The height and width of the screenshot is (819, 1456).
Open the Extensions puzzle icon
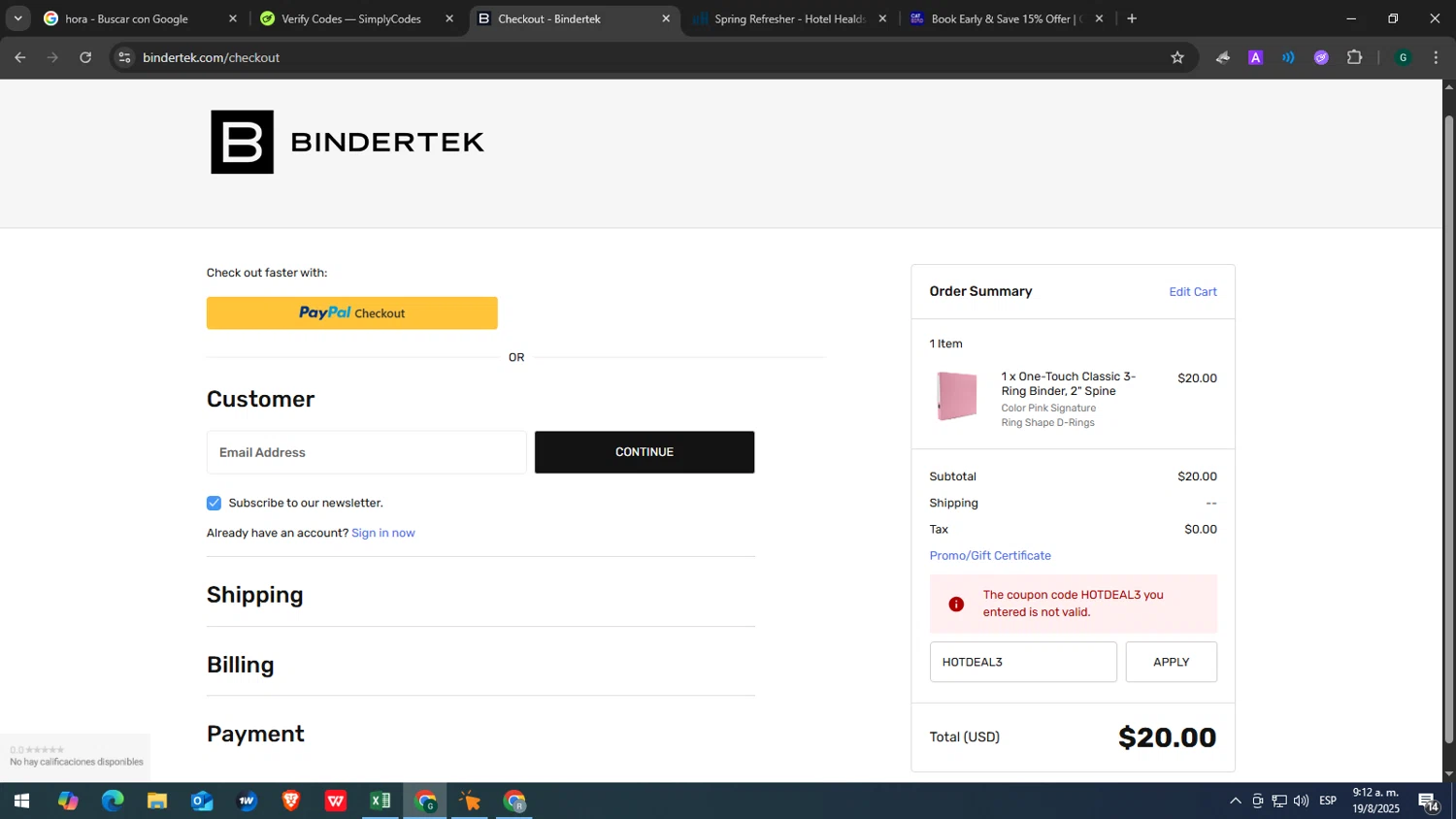[1354, 57]
